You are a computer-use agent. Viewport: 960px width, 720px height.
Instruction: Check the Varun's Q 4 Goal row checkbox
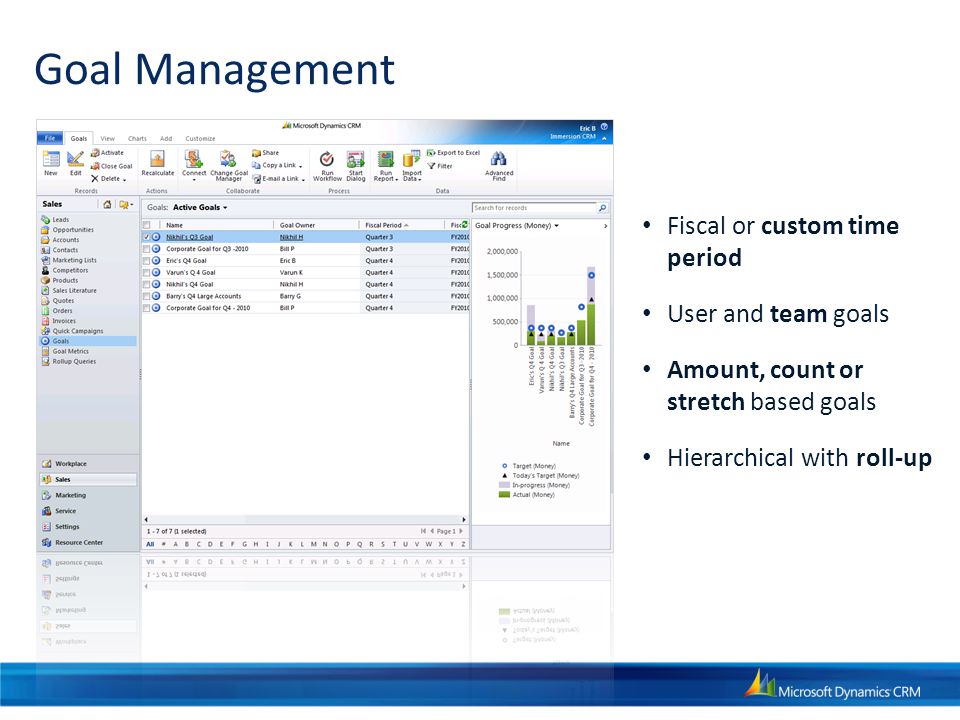pos(147,272)
